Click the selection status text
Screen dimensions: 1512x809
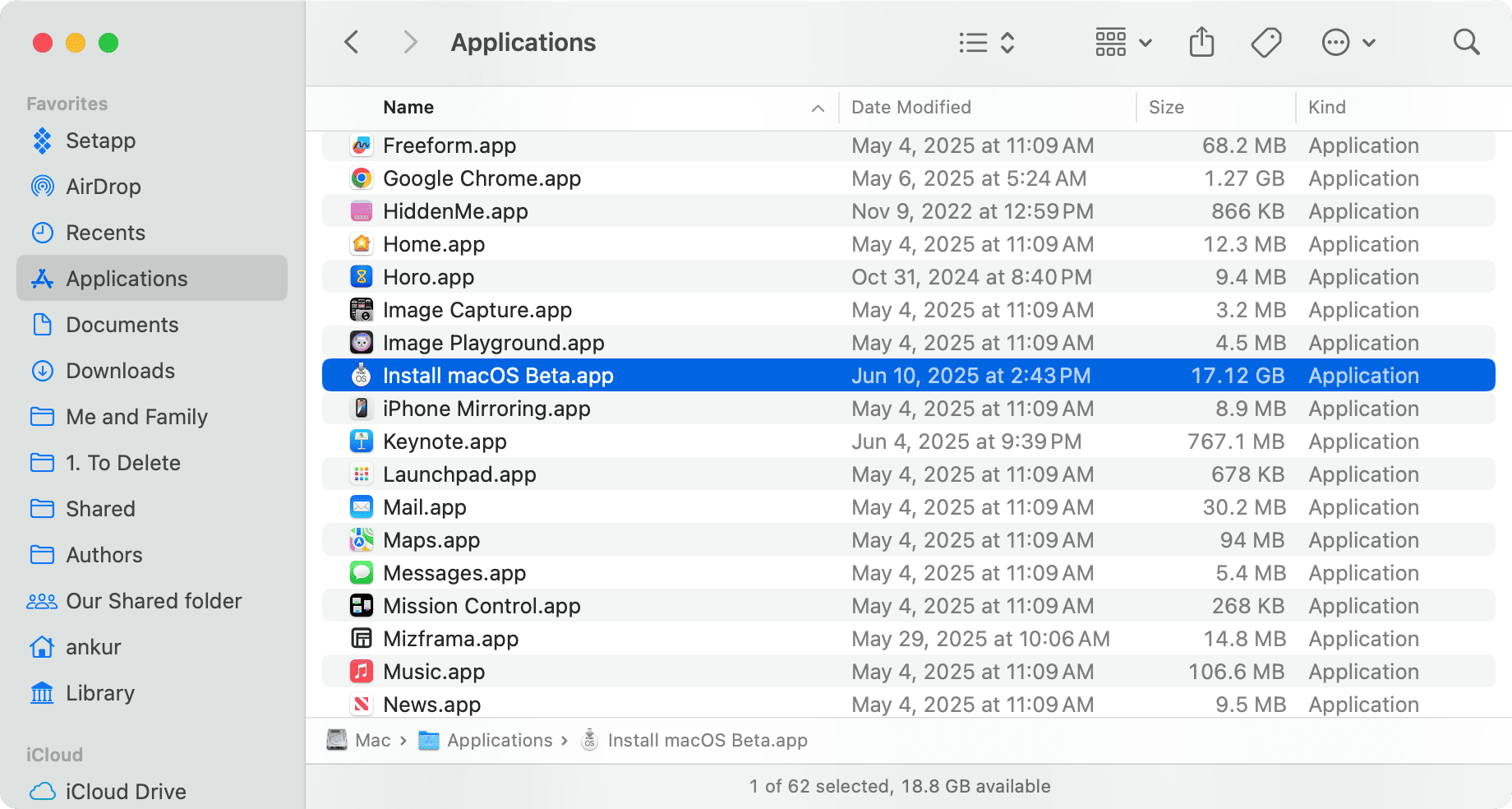tap(900, 787)
